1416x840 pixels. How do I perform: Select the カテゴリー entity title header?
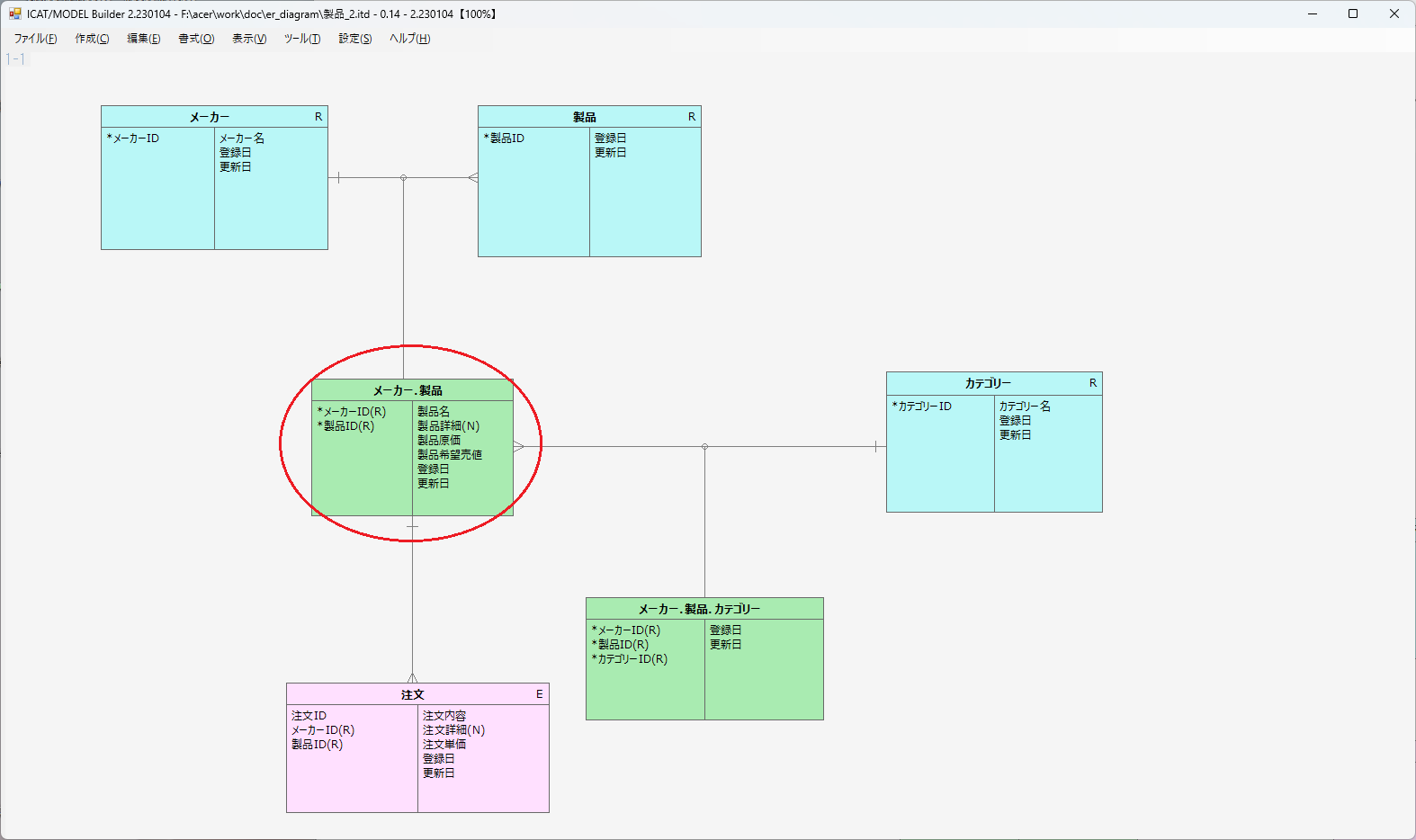pos(988,383)
